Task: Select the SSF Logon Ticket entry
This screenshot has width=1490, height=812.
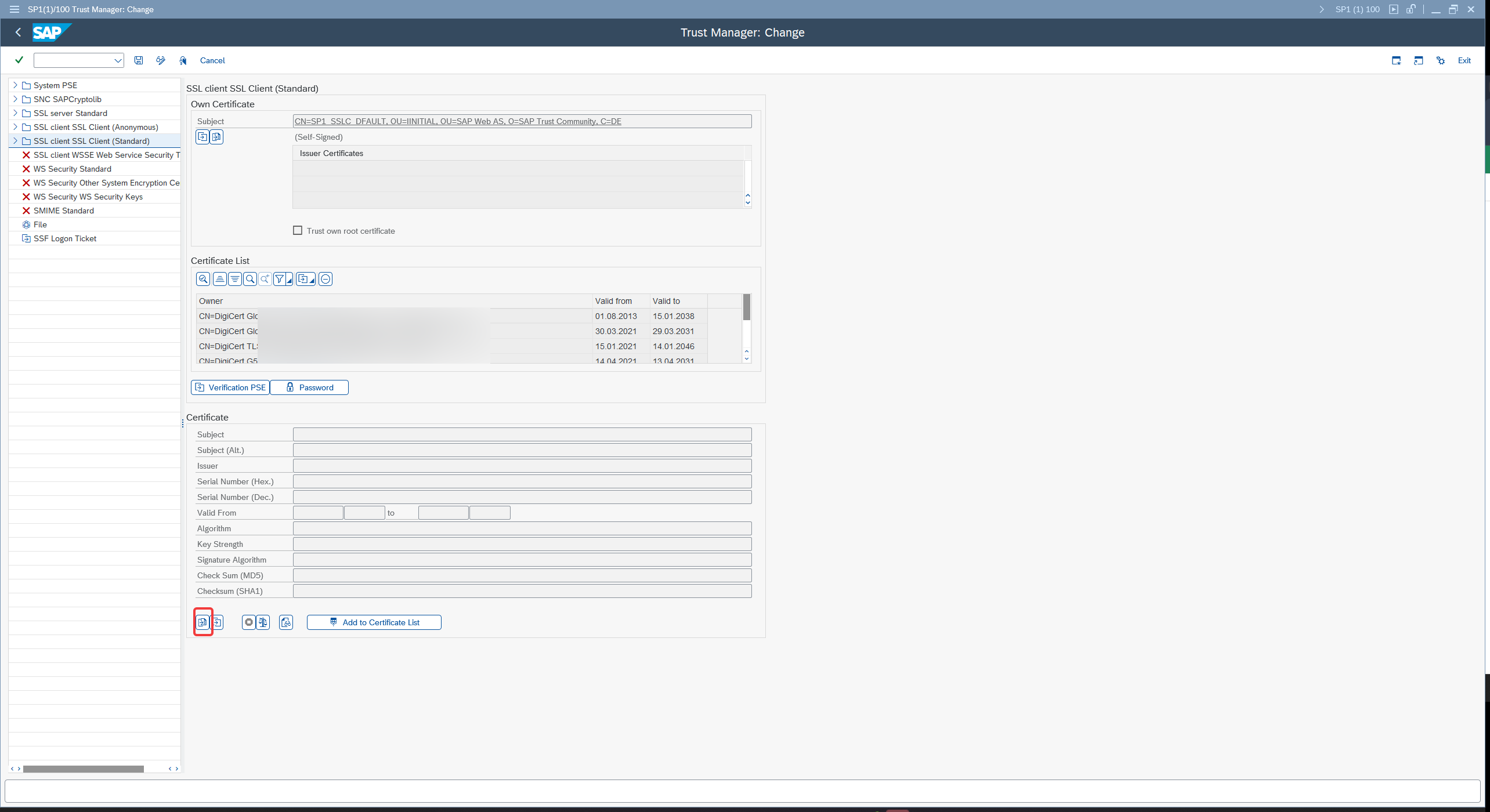Action: (65, 238)
